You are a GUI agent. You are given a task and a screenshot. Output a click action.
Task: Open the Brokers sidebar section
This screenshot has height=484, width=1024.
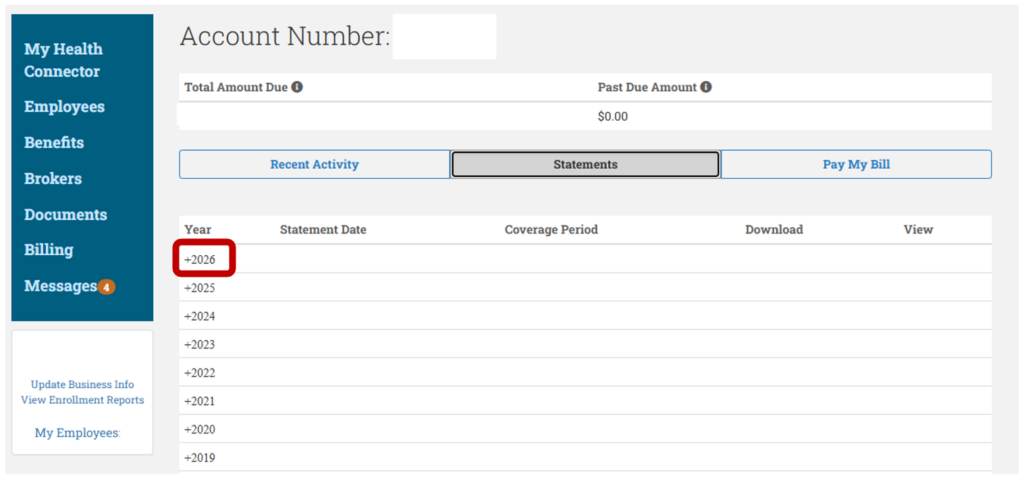pos(53,178)
